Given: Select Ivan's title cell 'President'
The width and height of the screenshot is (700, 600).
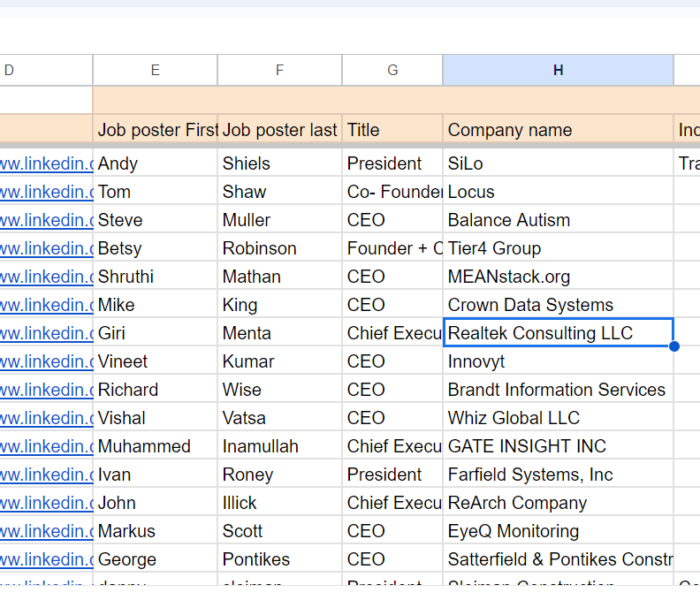Looking at the screenshot, I should (x=392, y=474).
